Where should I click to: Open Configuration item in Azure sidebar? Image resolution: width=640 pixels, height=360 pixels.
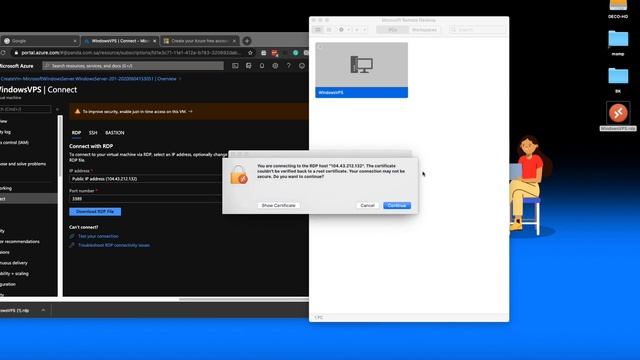(x=8, y=284)
